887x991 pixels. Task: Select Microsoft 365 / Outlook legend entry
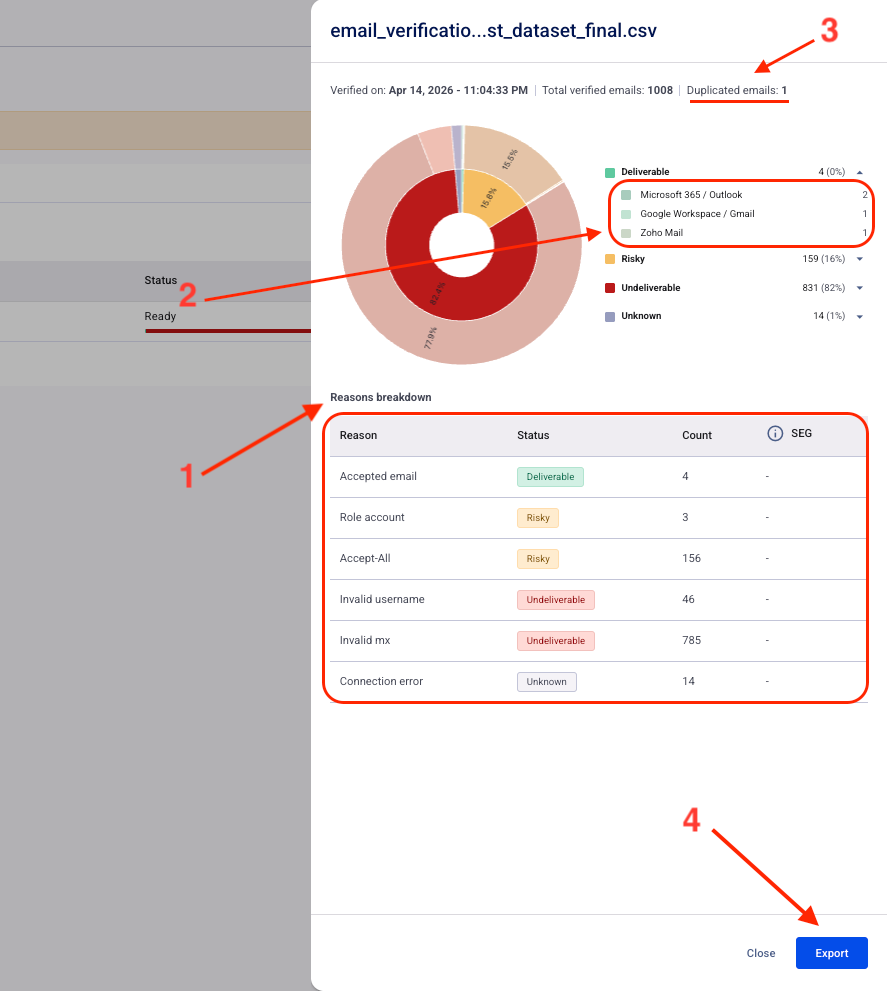691,195
